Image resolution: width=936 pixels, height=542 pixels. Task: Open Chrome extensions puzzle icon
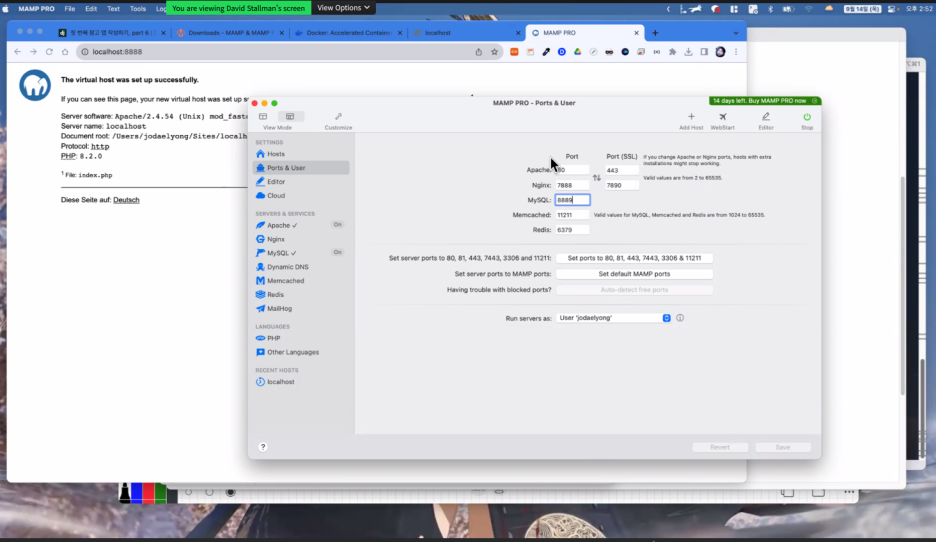click(x=672, y=52)
